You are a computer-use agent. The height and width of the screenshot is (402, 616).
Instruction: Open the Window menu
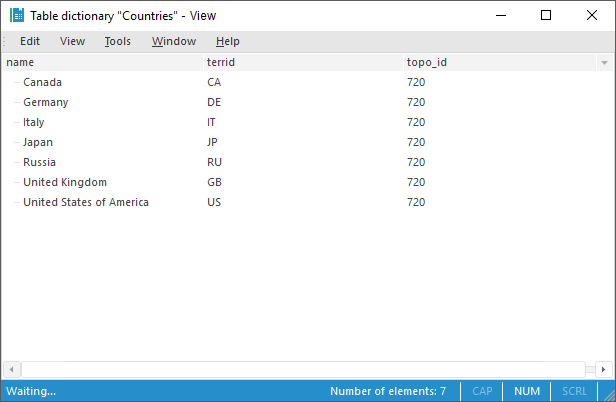click(x=174, y=41)
